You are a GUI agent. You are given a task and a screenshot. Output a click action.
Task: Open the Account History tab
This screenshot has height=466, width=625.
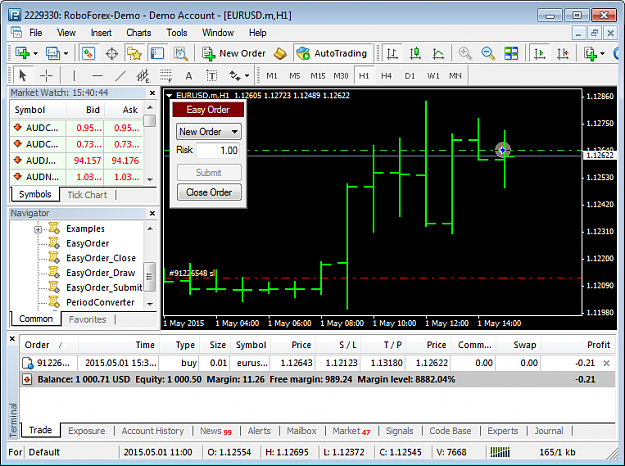[x=153, y=431]
